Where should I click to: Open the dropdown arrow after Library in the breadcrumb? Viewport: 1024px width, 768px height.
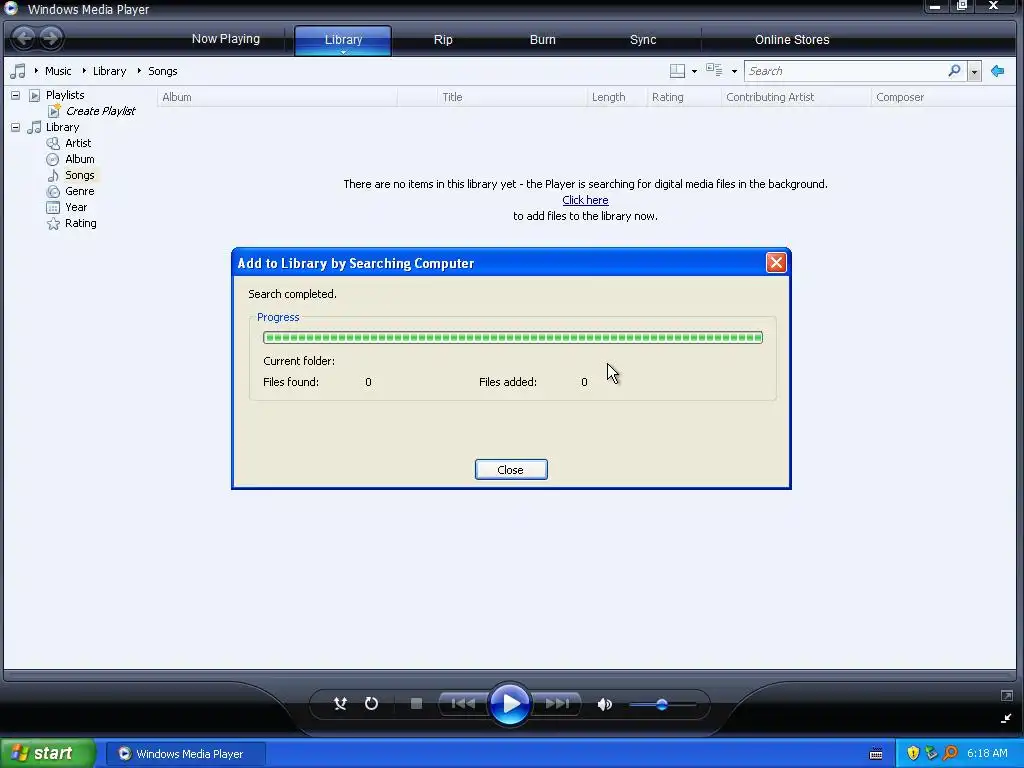pyautogui.click(x=139, y=71)
